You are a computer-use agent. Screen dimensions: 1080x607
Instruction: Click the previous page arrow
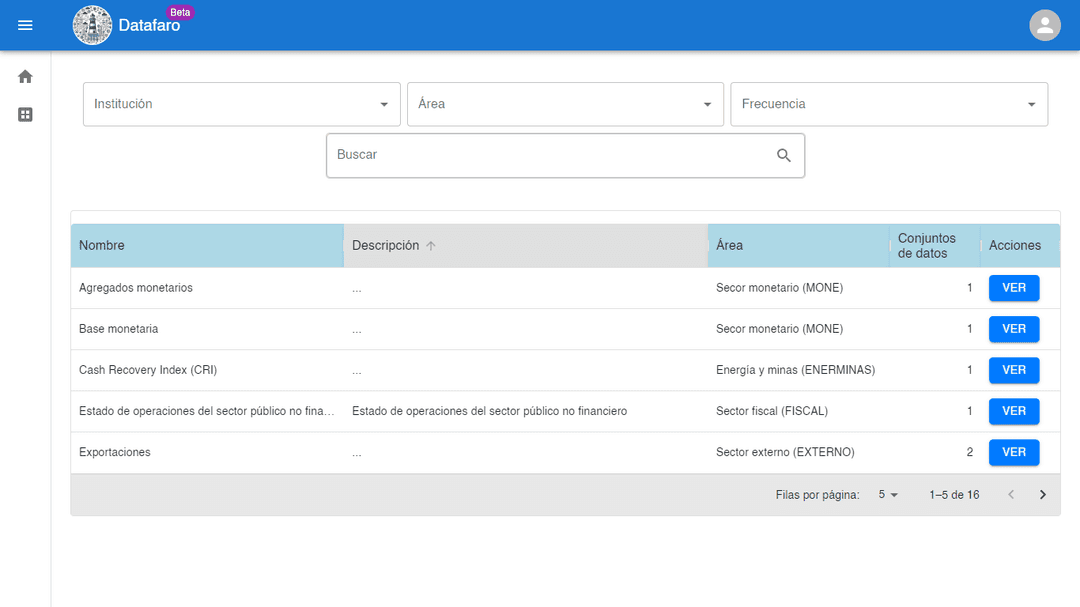pos(1011,495)
